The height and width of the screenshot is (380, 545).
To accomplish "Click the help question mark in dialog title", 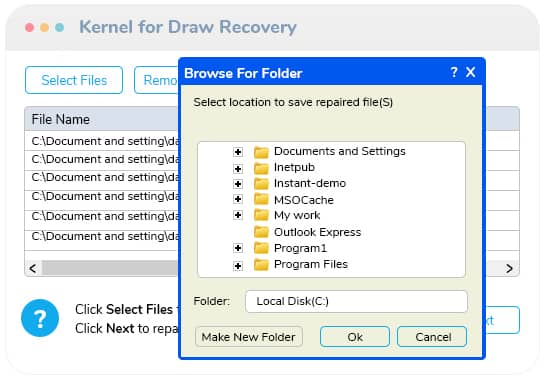I will click(454, 72).
